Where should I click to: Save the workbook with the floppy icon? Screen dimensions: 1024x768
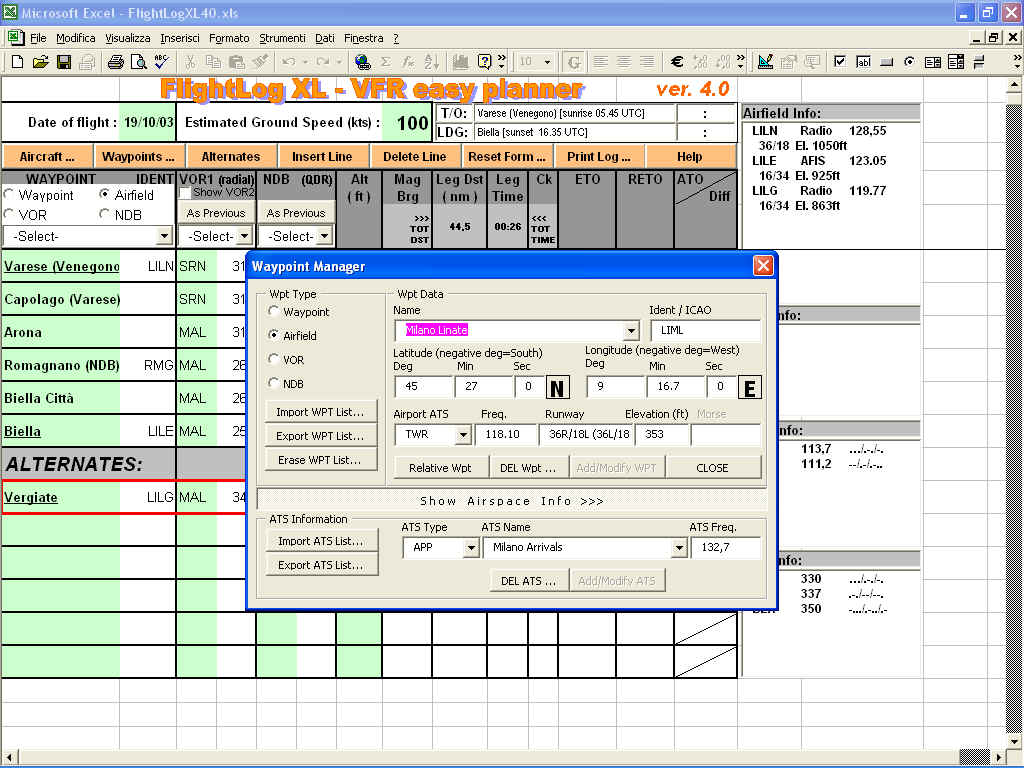coord(63,62)
